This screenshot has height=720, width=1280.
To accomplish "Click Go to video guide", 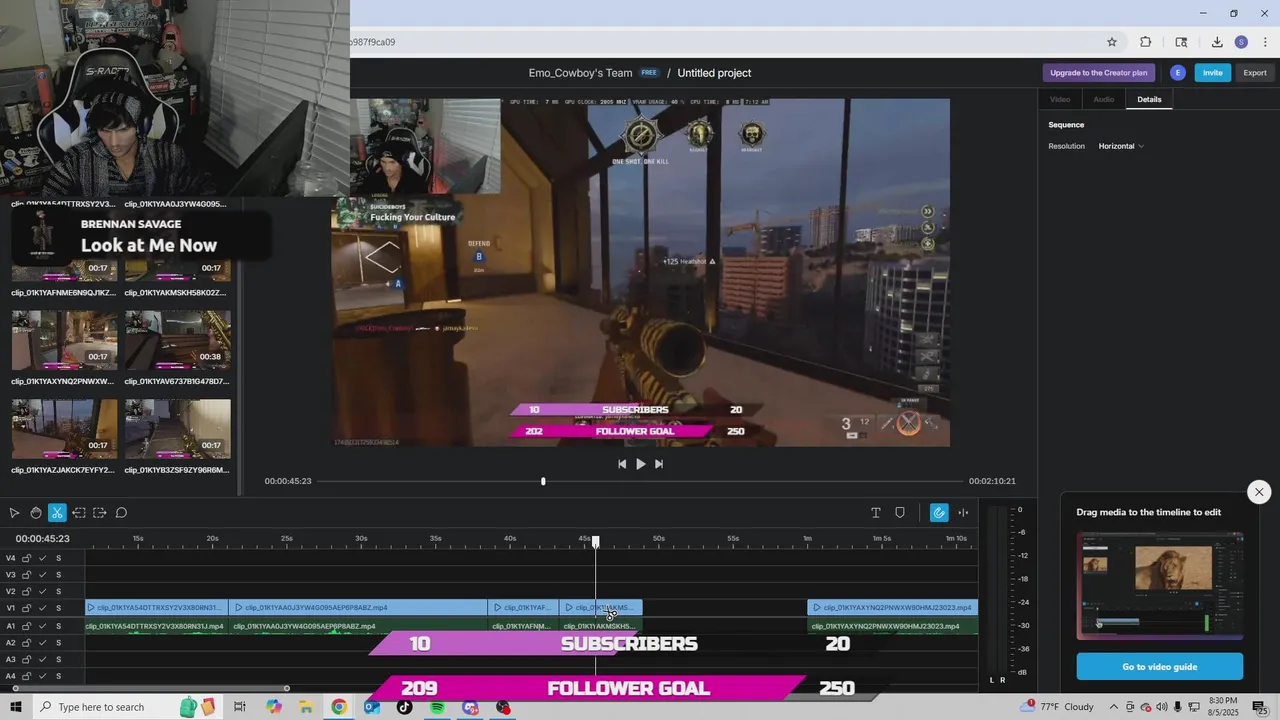I will tap(1159, 667).
